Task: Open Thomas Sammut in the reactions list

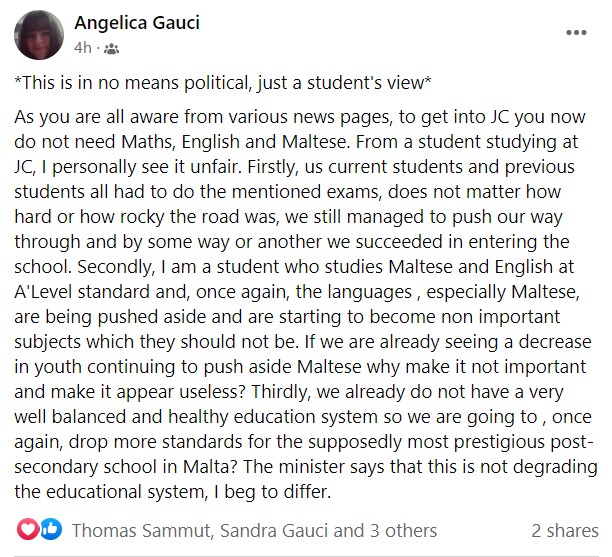Action: click(141, 531)
